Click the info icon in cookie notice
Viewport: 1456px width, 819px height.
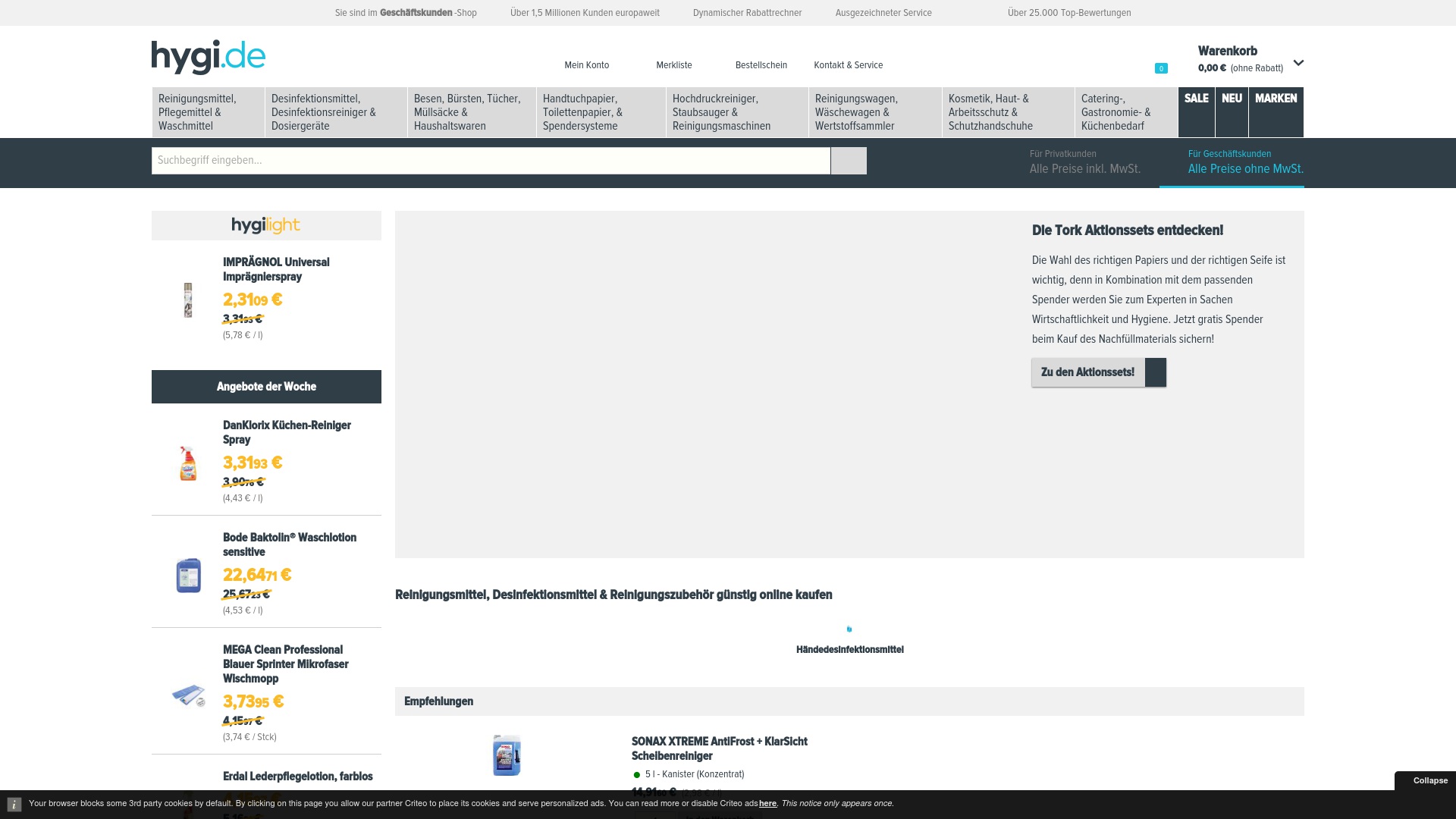[x=14, y=805]
